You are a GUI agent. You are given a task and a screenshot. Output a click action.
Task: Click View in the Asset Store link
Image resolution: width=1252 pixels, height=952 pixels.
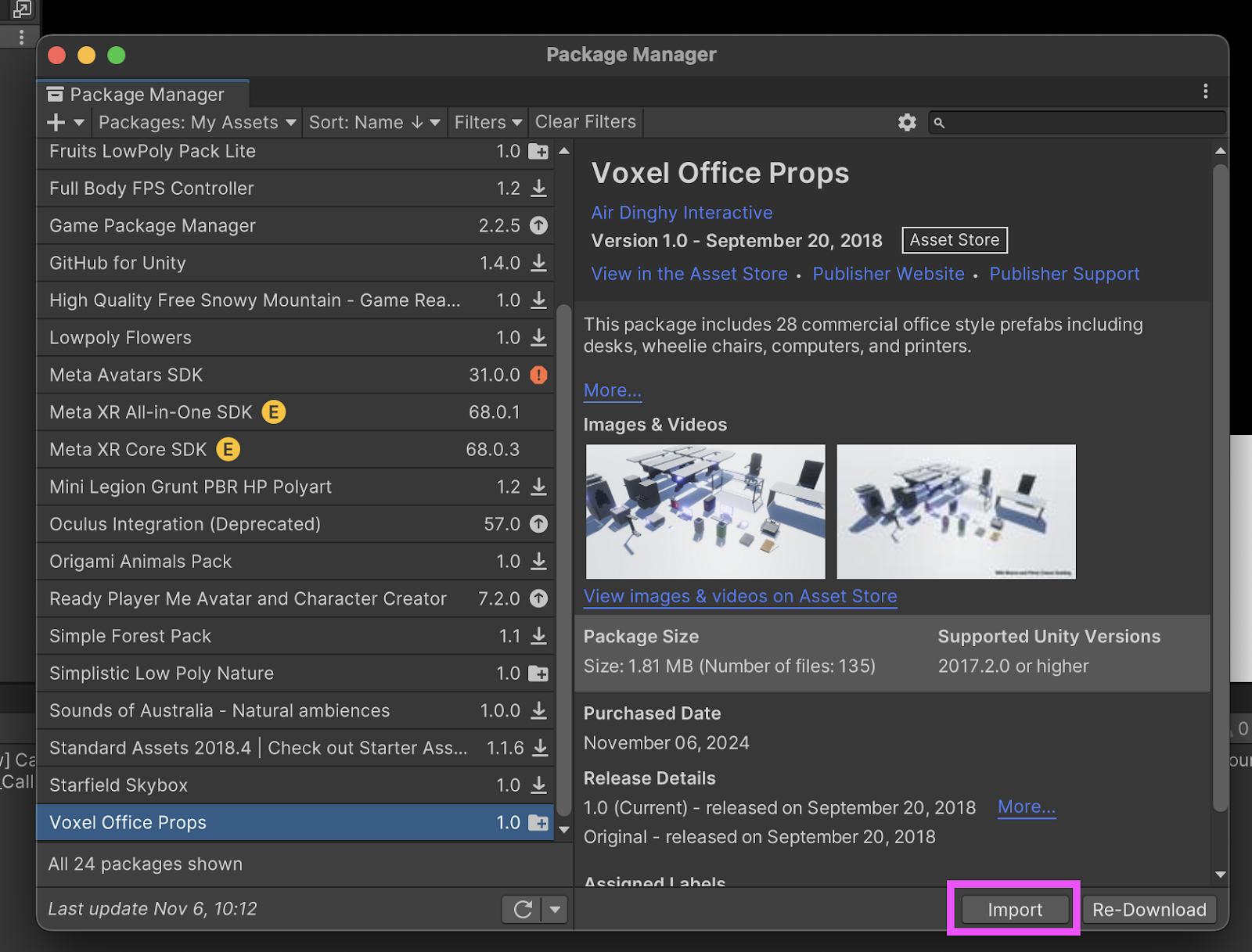coord(689,274)
